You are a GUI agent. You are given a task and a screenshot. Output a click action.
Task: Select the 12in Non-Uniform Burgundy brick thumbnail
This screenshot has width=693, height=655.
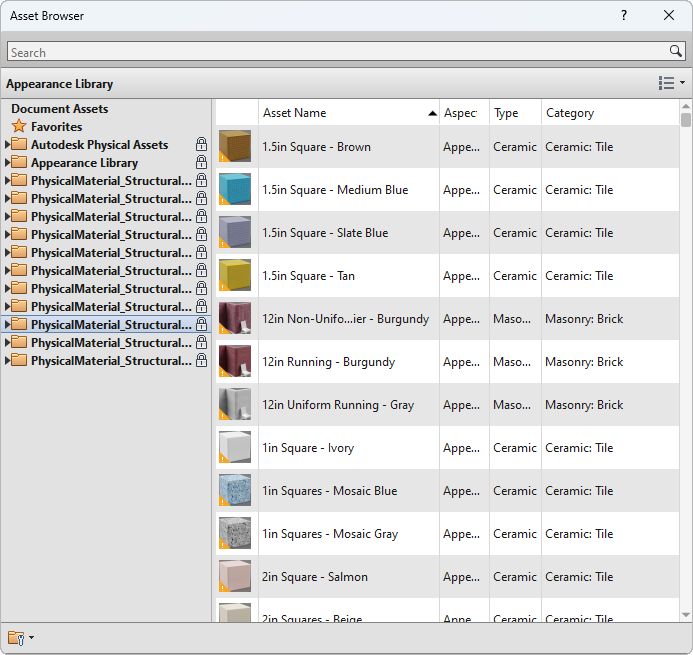235,318
